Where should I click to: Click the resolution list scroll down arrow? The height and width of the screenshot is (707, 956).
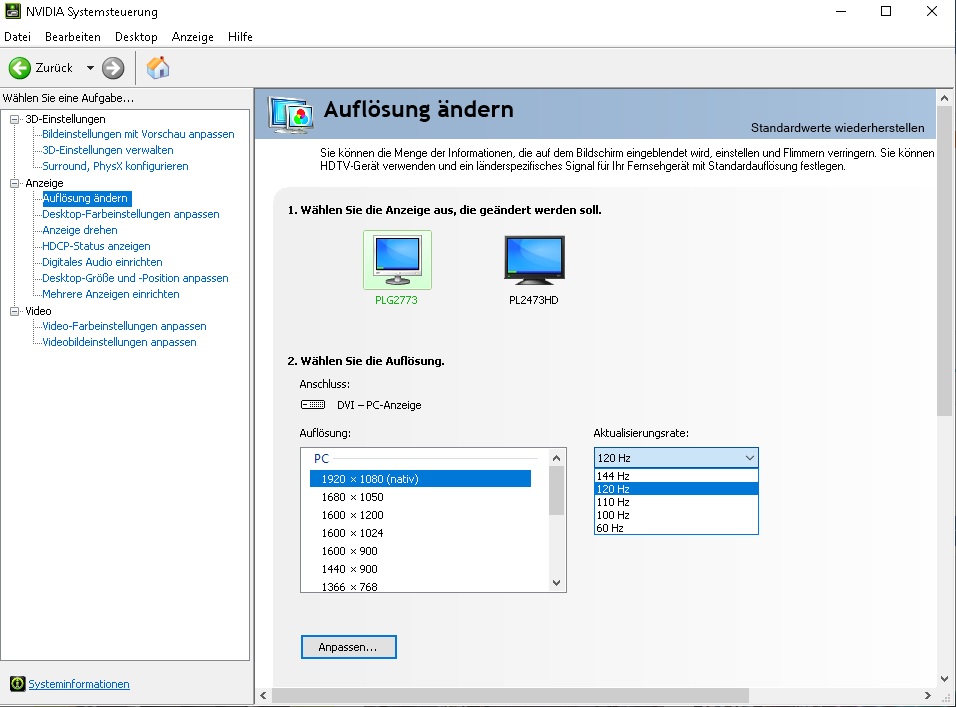(556, 583)
